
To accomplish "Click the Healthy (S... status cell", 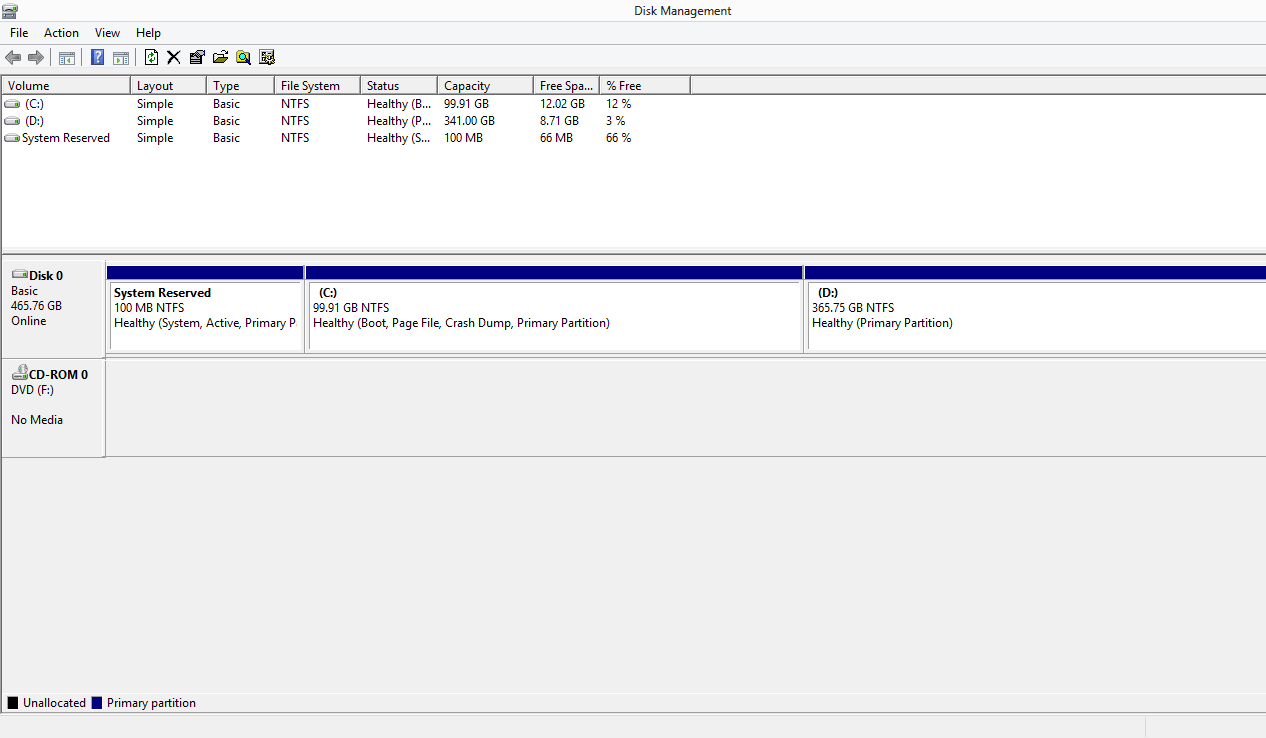I will (399, 138).
